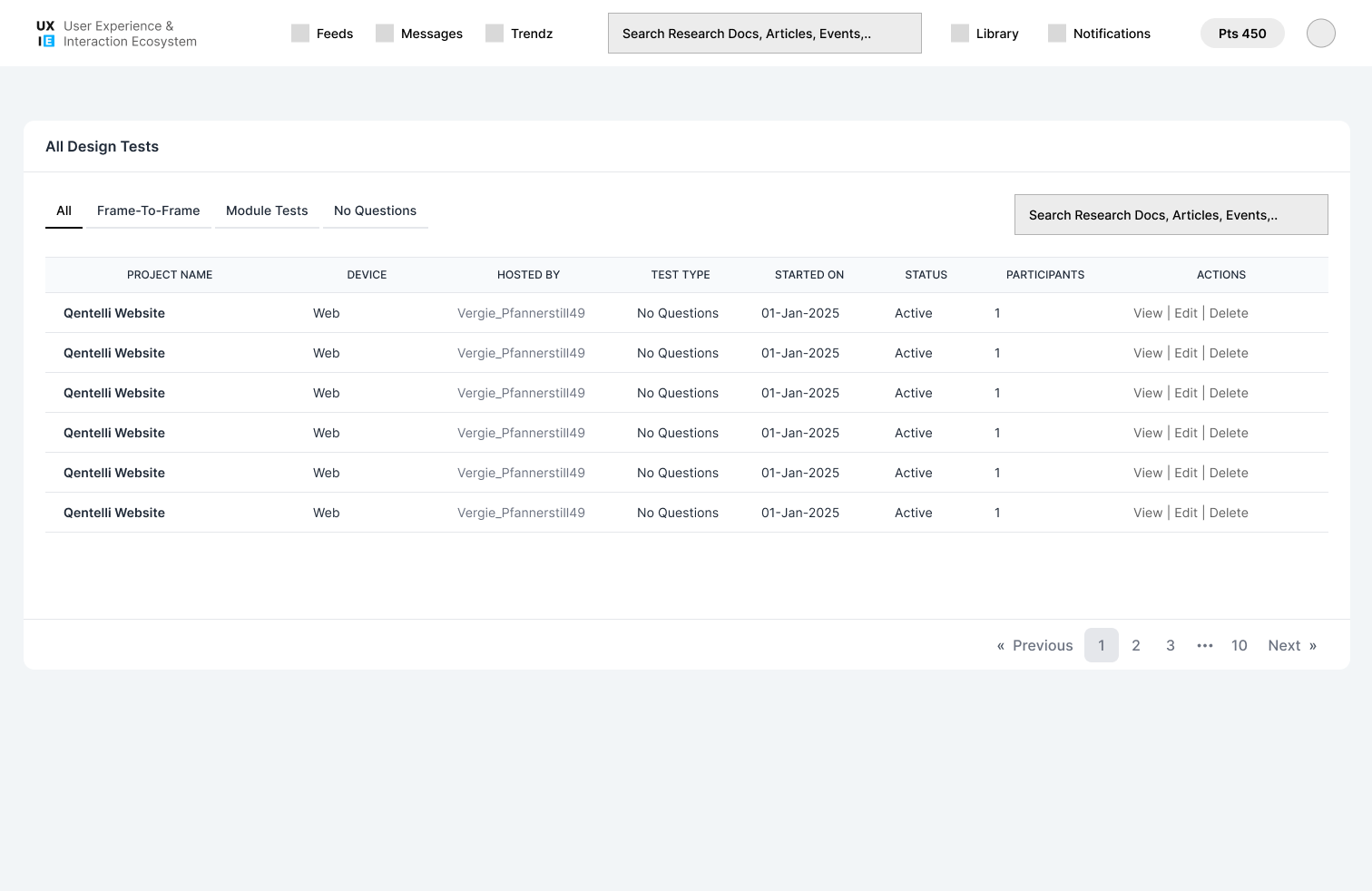Switch to the Module Tests tab
Screen dimensions: 1372x891
click(267, 211)
